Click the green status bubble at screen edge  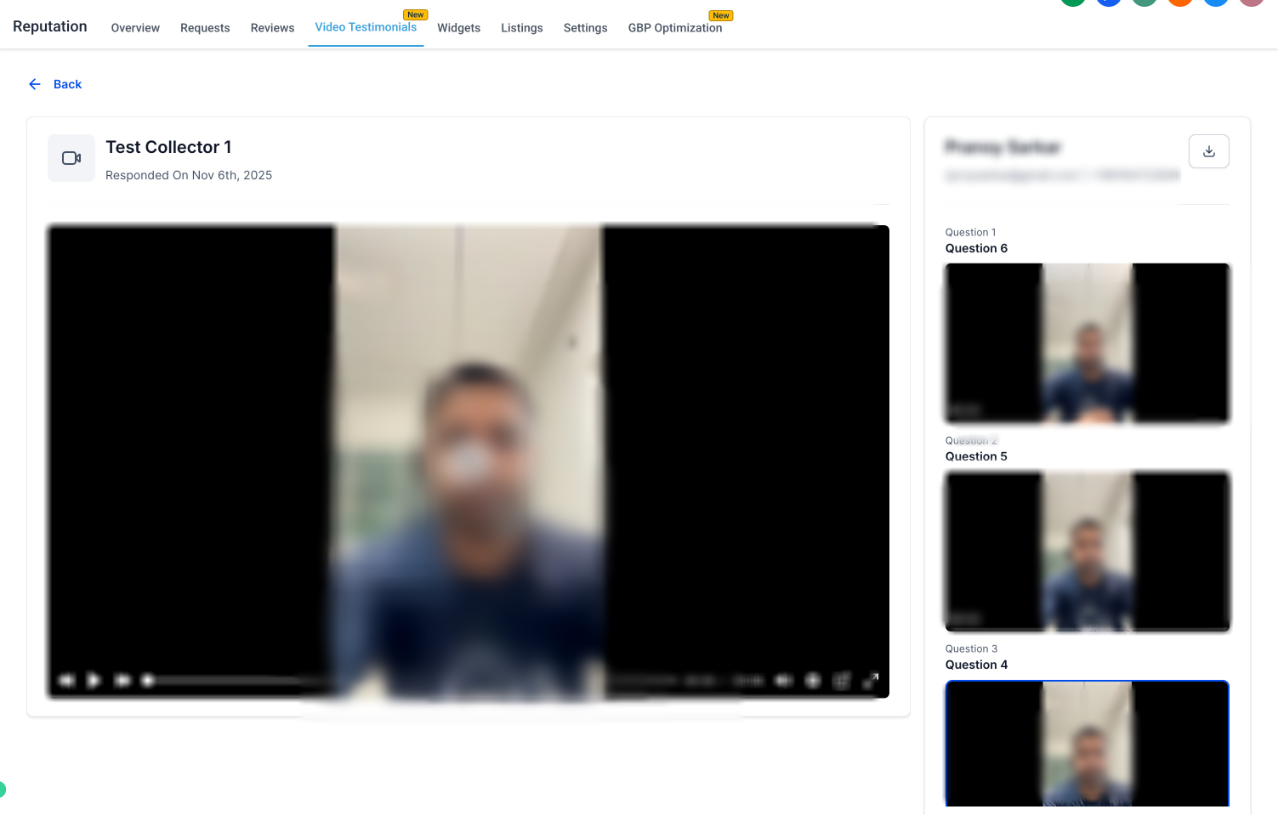(3, 789)
